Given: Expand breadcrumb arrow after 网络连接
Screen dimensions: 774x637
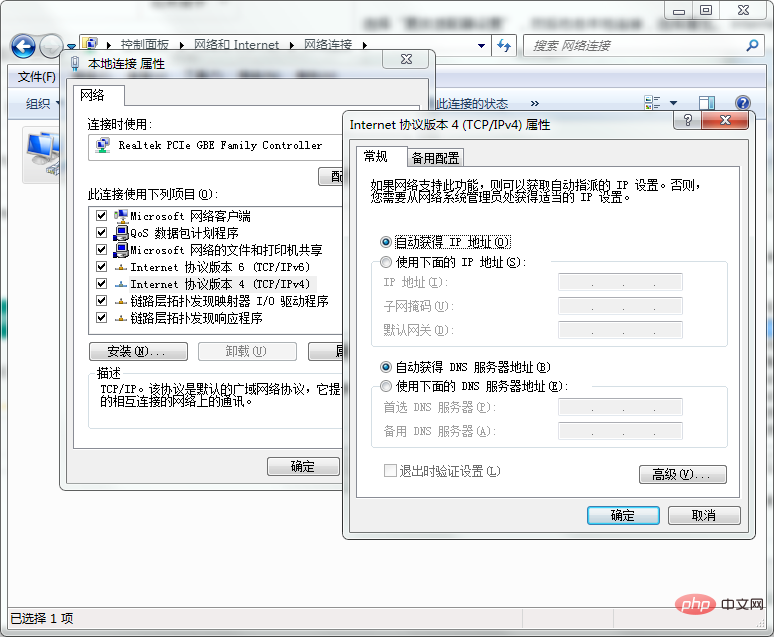Looking at the screenshot, I should point(365,45).
